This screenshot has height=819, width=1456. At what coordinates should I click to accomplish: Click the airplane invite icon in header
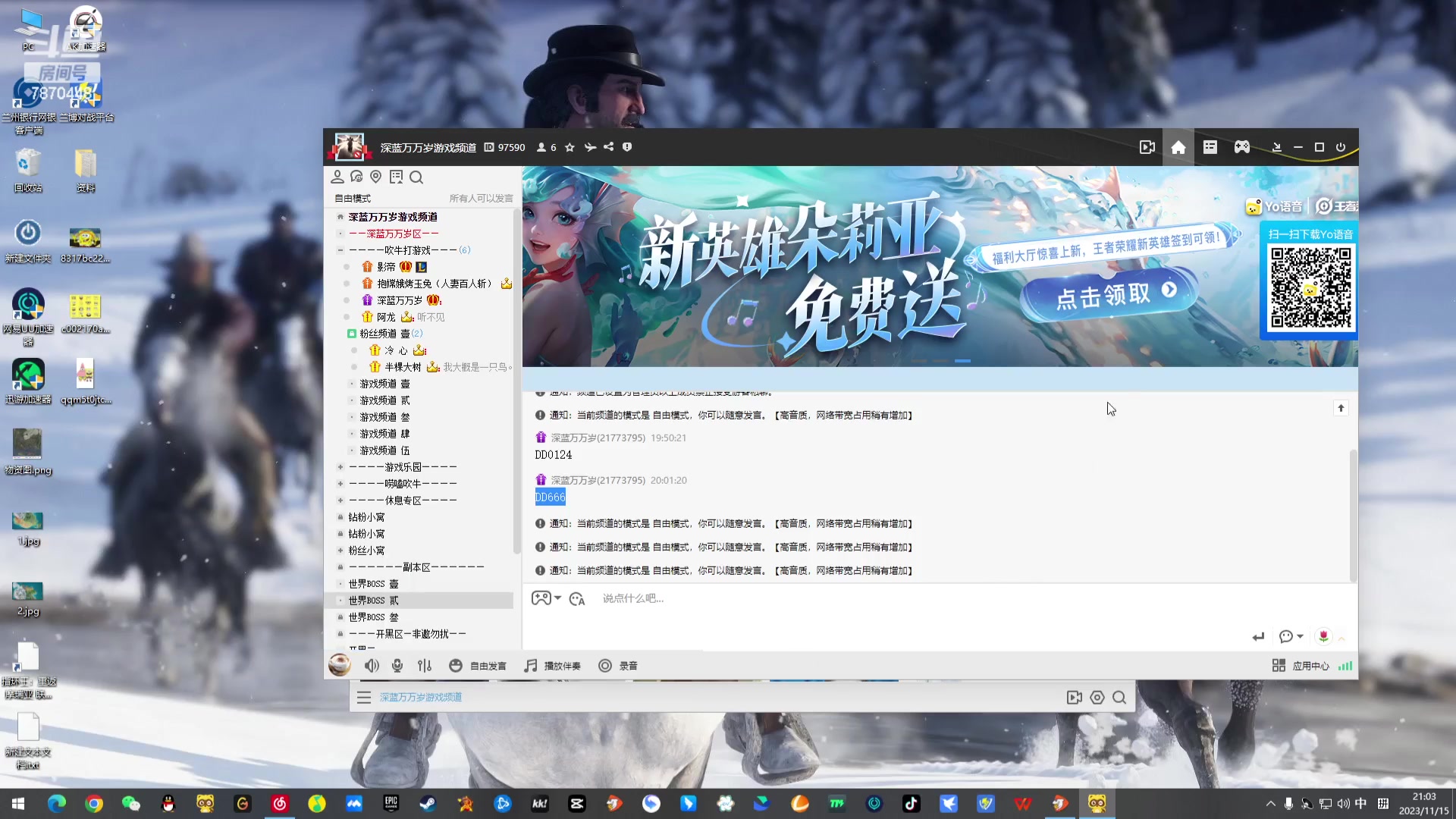[590, 147]
